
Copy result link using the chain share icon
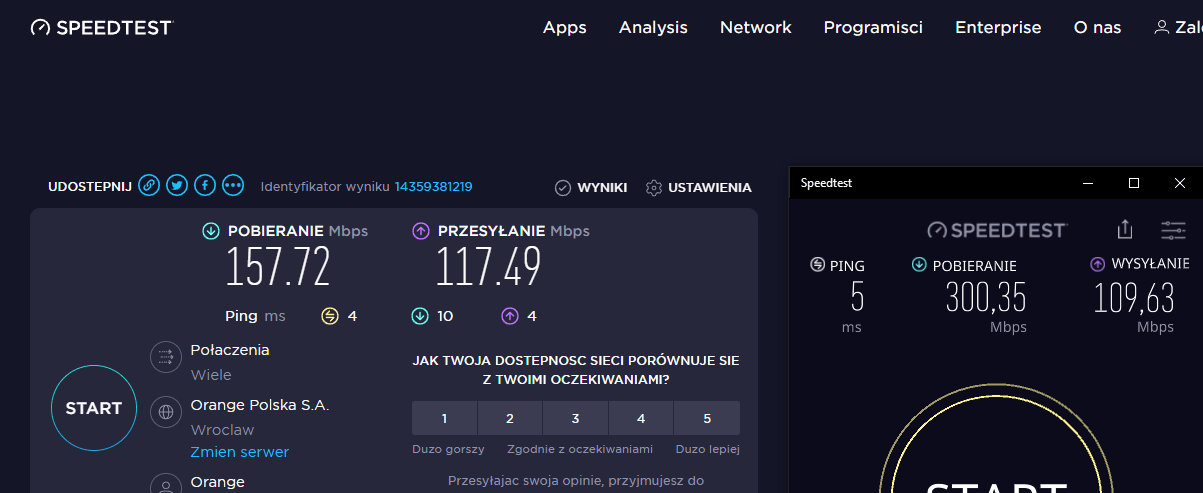click(x=149, y=185)
